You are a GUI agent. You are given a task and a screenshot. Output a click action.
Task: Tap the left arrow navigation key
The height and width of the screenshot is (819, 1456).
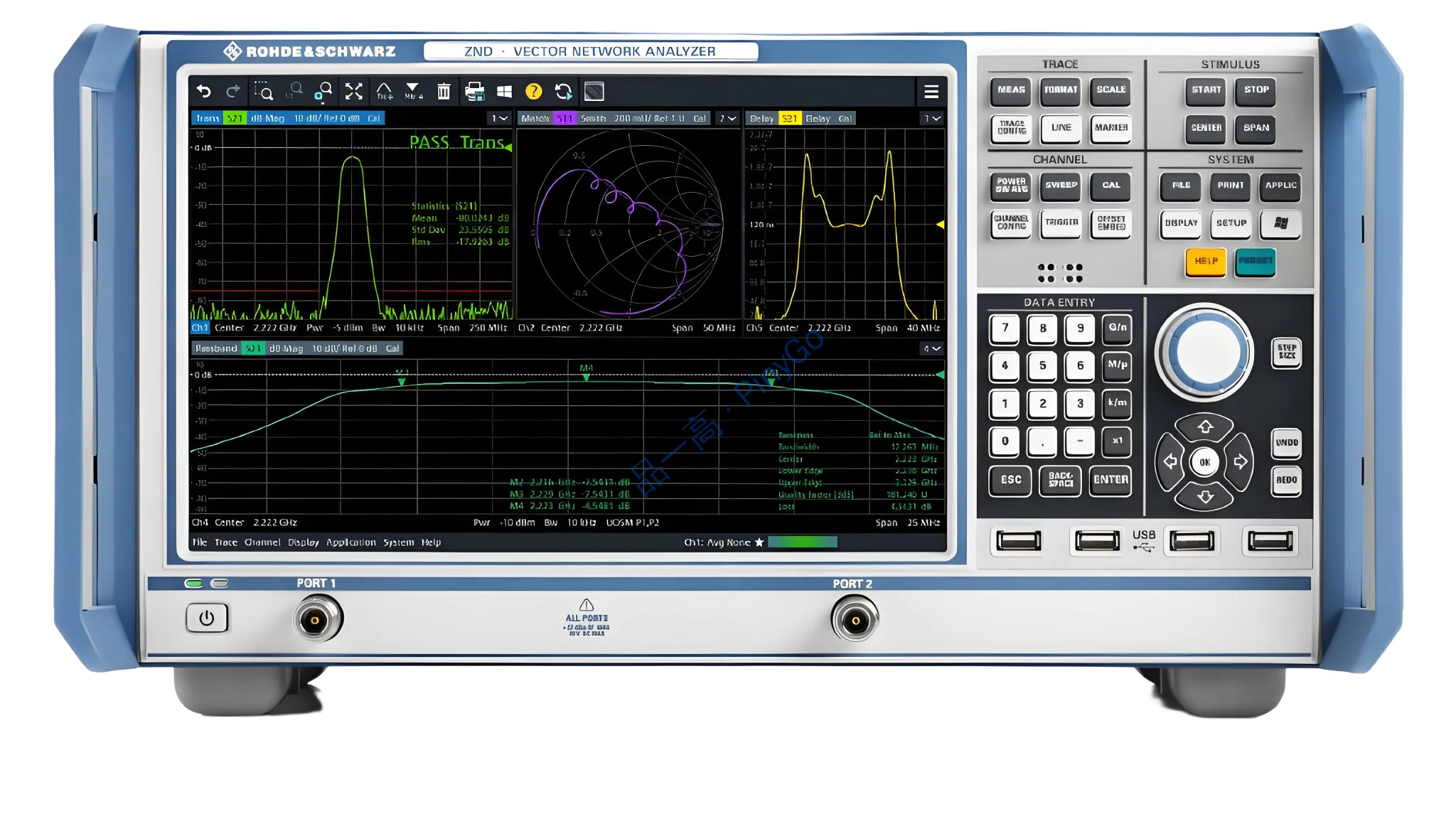pyautogui.click(x=1169, y=462)
